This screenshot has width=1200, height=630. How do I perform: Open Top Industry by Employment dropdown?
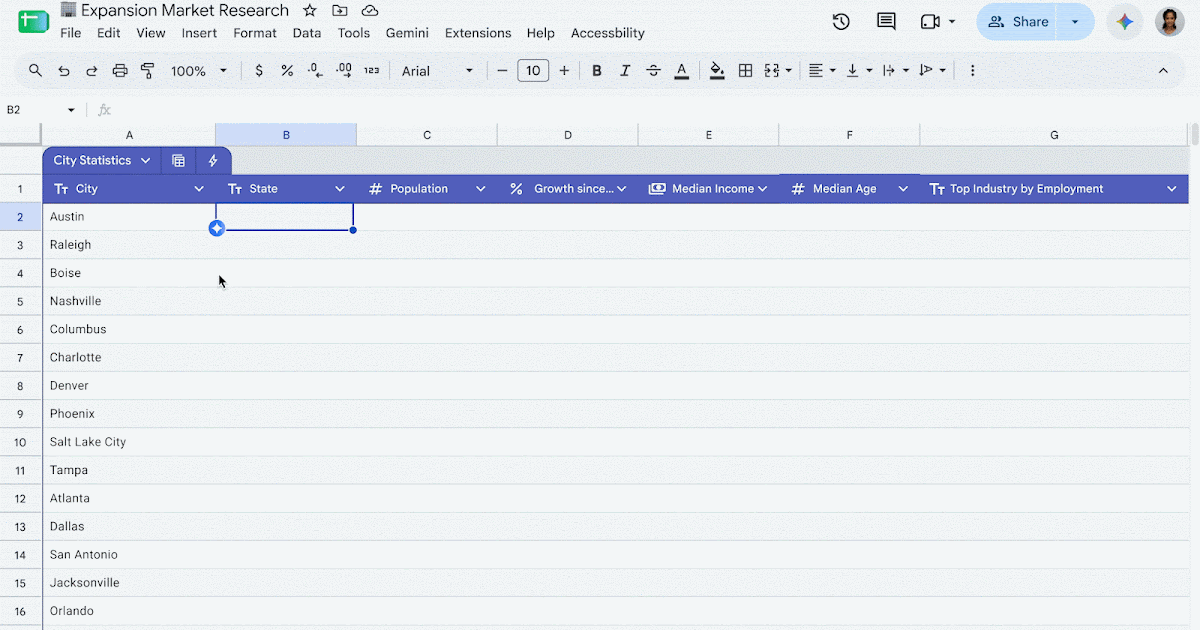(x=1172, y=188)
